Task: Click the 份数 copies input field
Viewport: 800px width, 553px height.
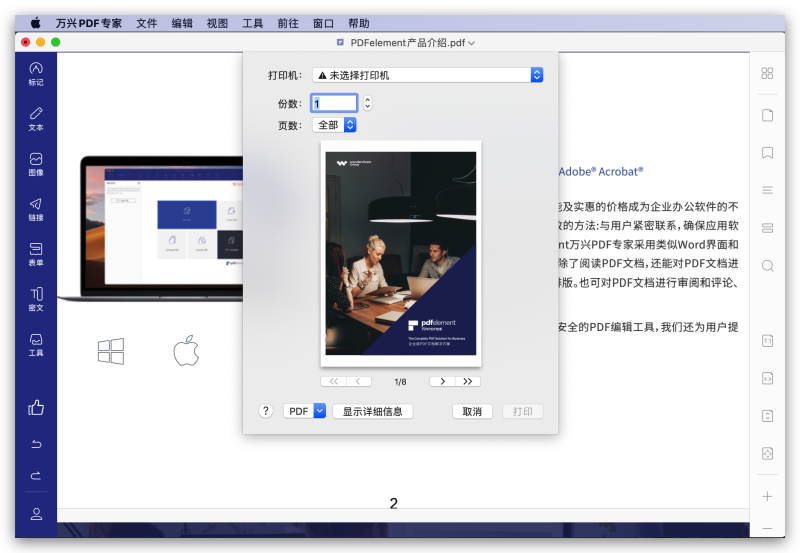Action: click(x=334, y=103)
